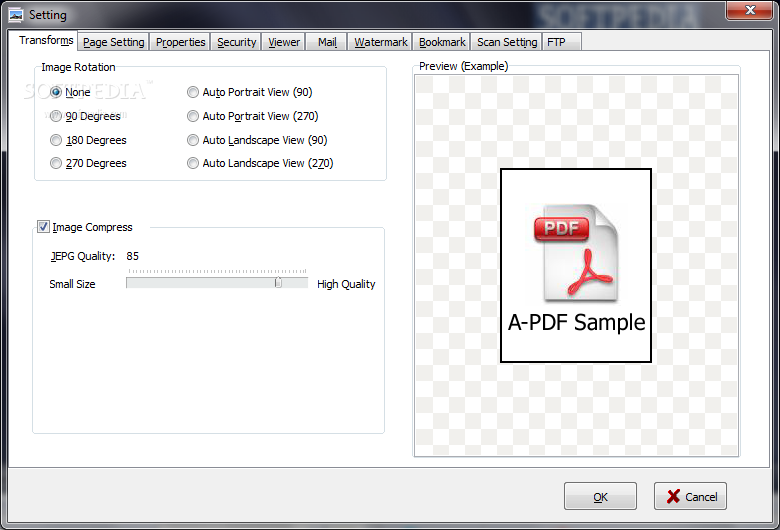Screen dimensions: 780x530
Task: Click the A-PDF Sample preview thumbnail
Action: click(x=576, y=266)
